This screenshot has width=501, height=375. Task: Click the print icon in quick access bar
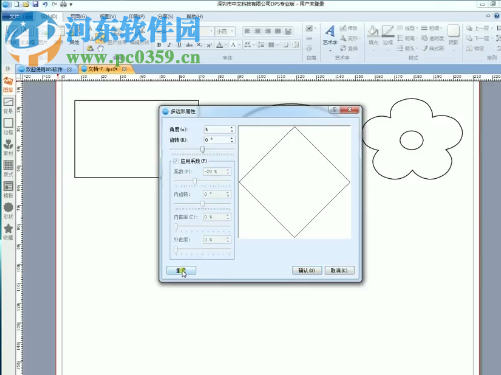click(63, 4)
